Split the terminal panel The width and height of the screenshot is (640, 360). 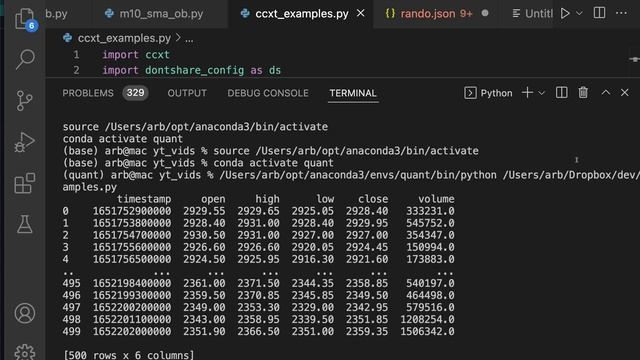[561, 93]
